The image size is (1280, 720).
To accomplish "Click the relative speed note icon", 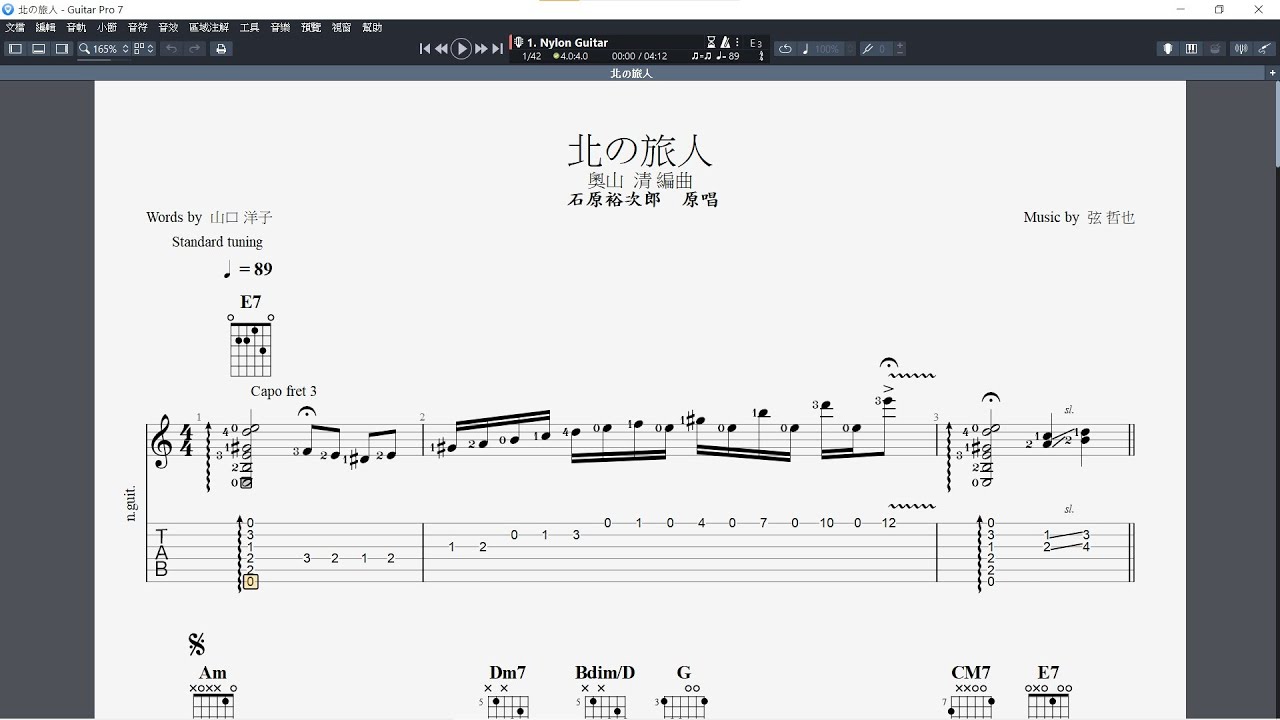I will click(806, 49).
